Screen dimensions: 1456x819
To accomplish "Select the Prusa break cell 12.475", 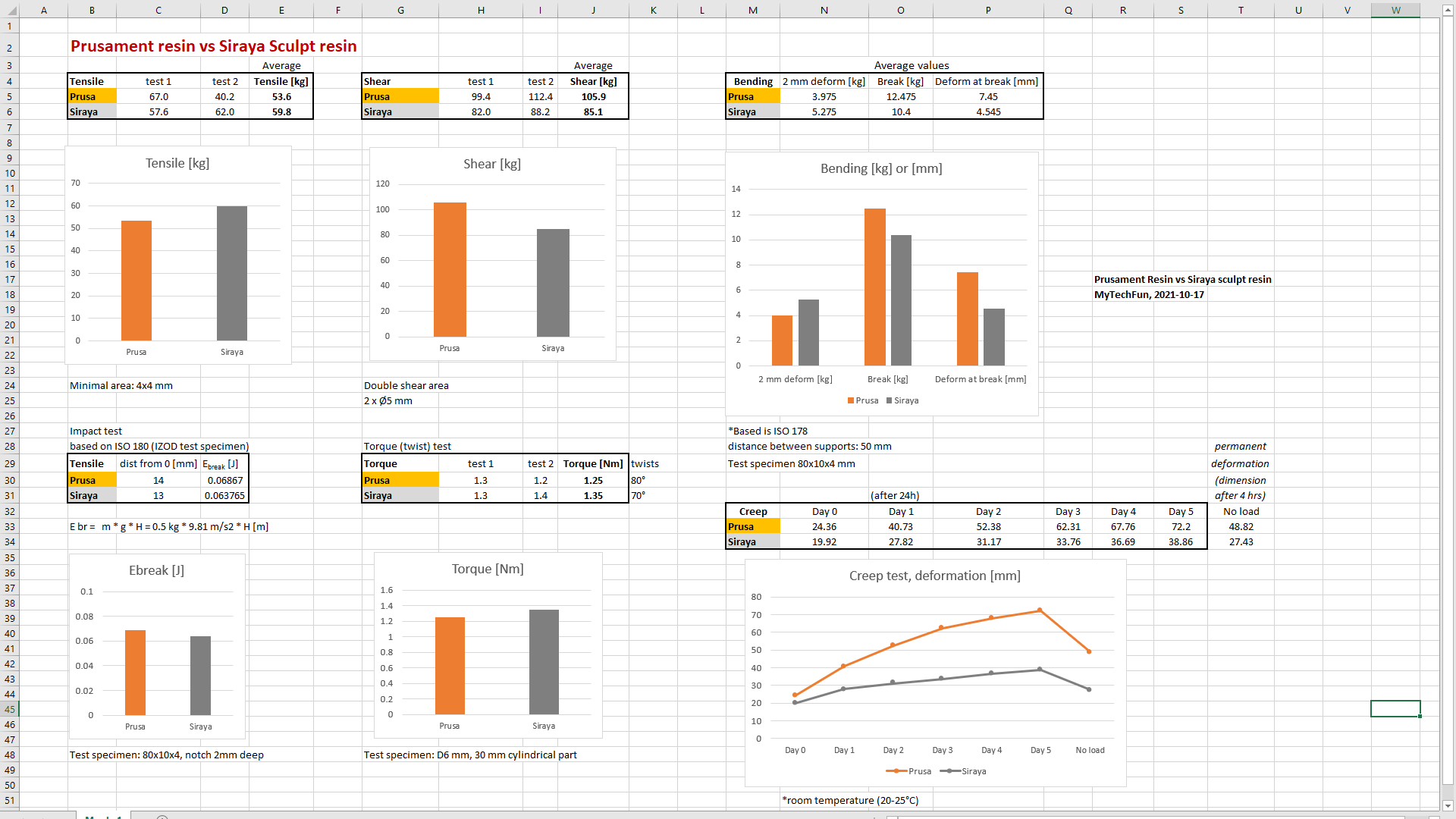I will (x=901, y=96).
